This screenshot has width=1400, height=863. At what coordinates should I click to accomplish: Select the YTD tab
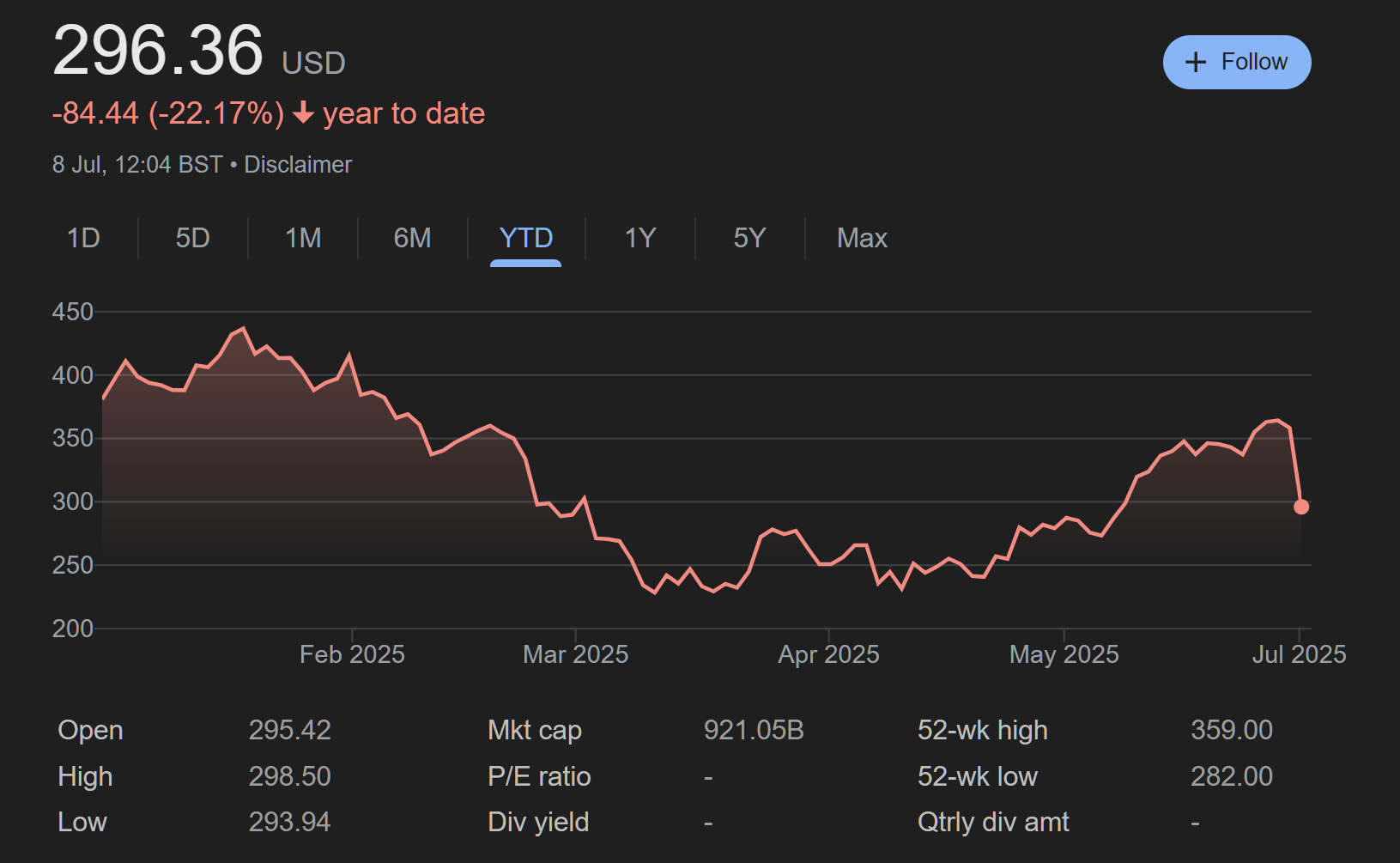(x=525, y=238)
